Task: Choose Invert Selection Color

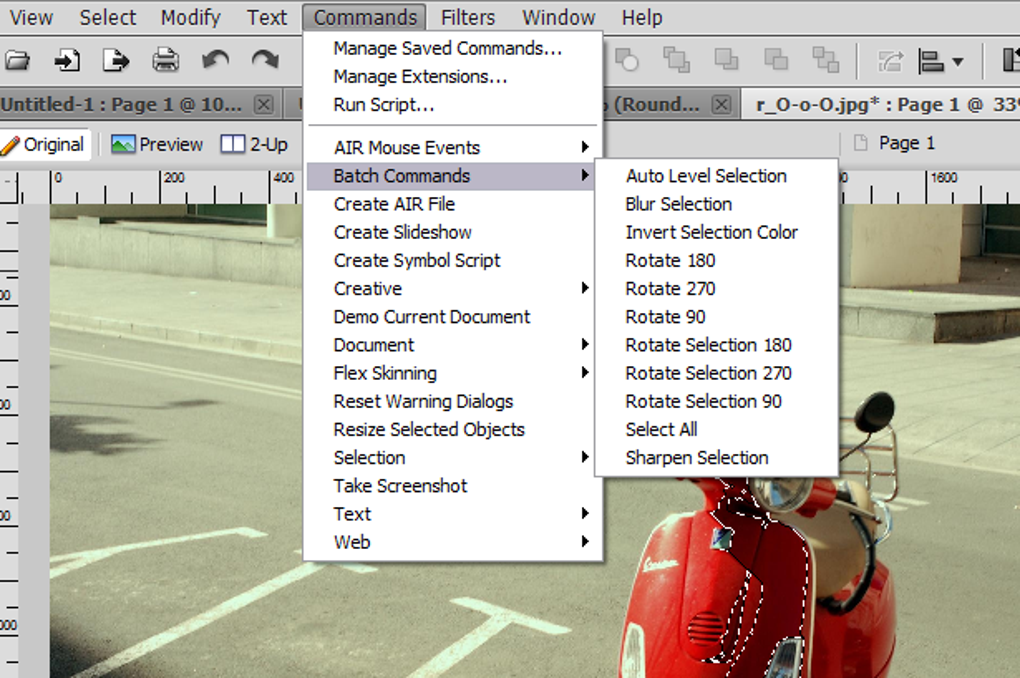Action: click(716, 232)
